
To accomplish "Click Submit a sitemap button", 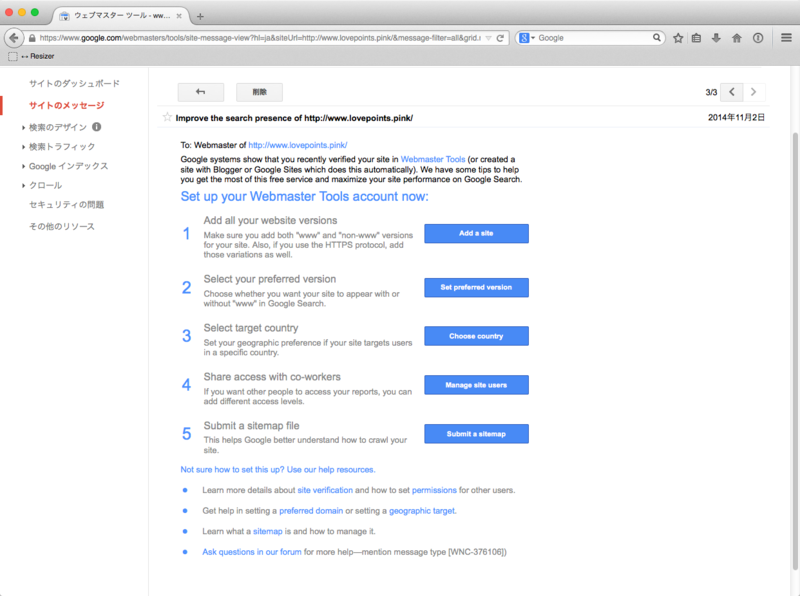I will pyautogui.click(x=477, y=434).
